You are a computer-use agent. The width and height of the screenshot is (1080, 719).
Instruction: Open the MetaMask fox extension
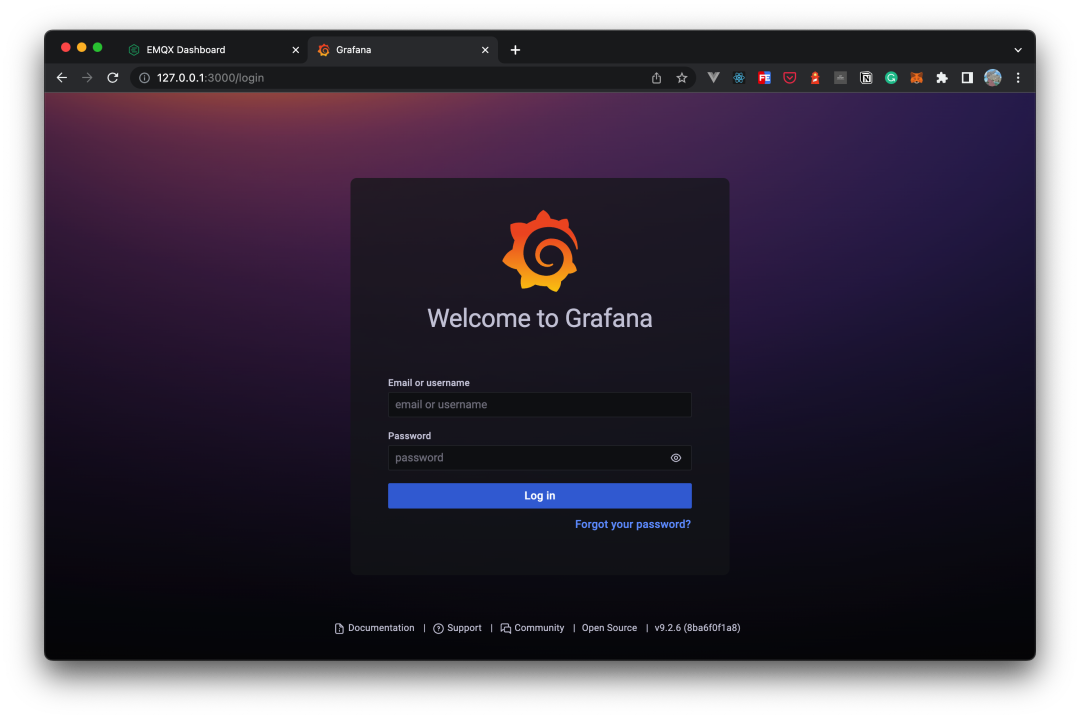click(x=916, y=78)
